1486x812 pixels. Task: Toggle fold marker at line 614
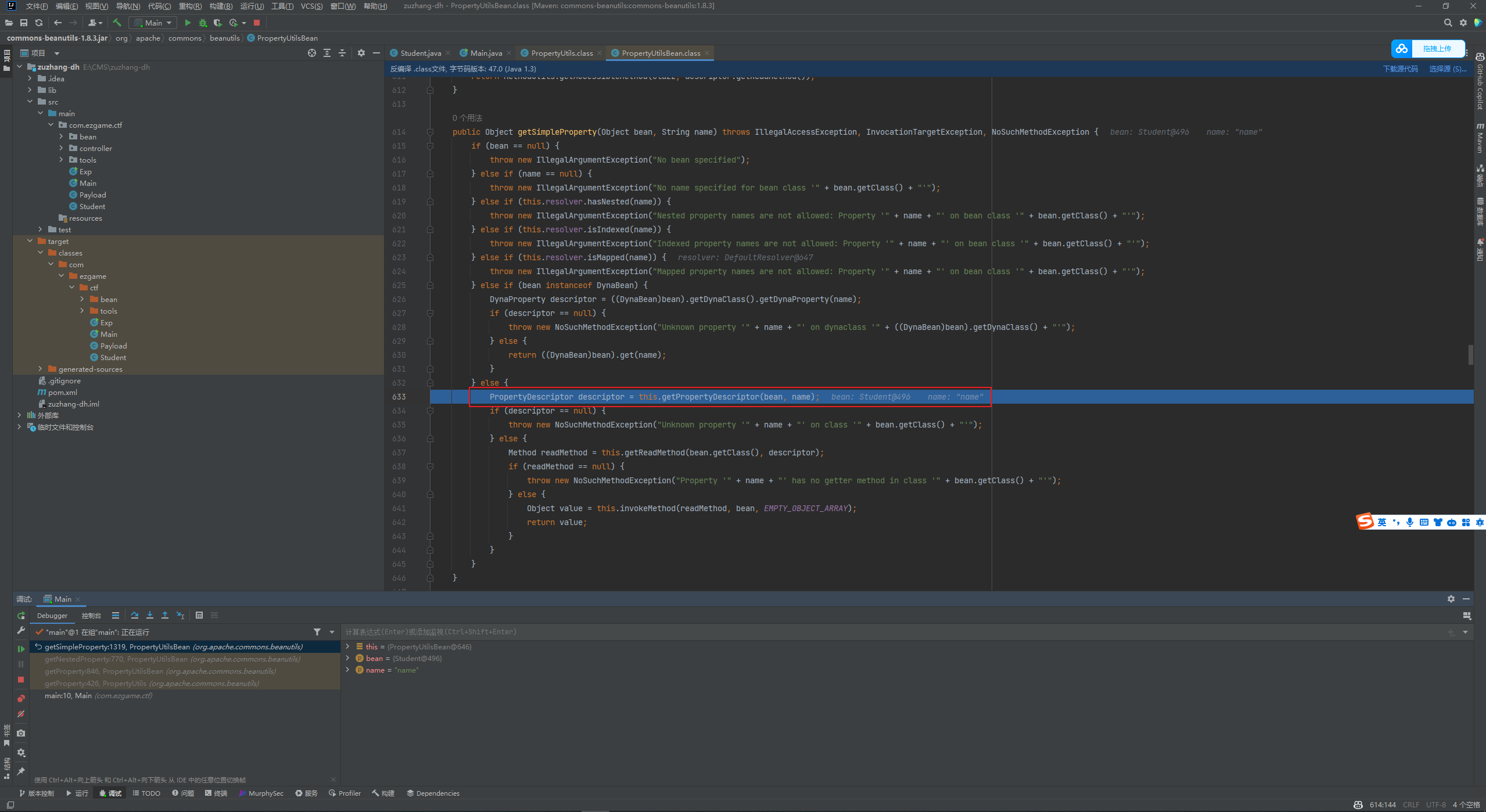pyautogui.click(x=430, y=132)
